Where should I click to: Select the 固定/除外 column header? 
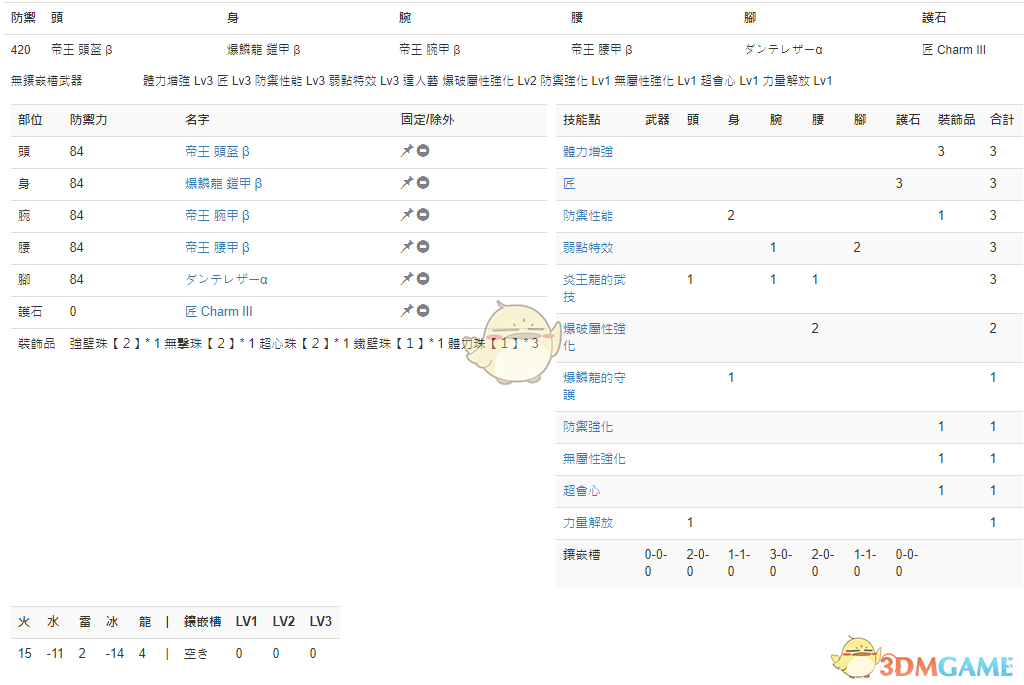point(428,119)
